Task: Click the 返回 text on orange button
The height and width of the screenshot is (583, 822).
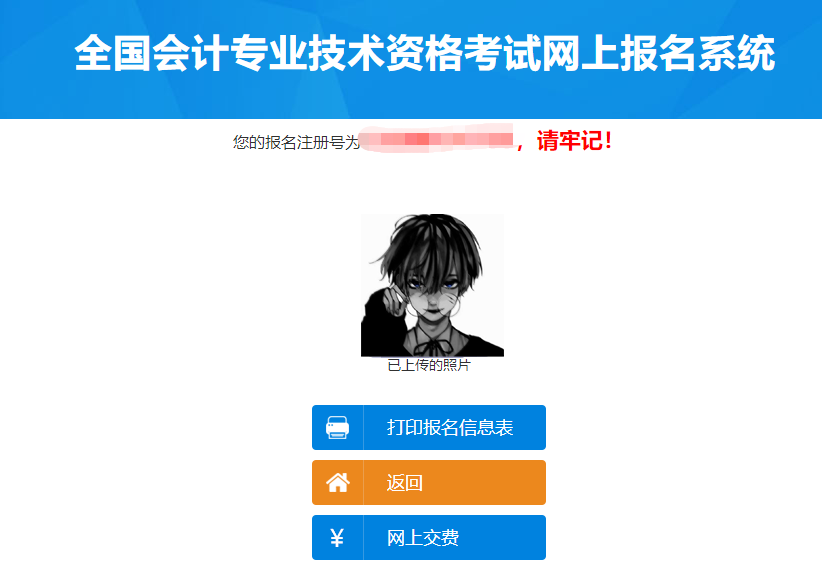Action: click(404, 482)
